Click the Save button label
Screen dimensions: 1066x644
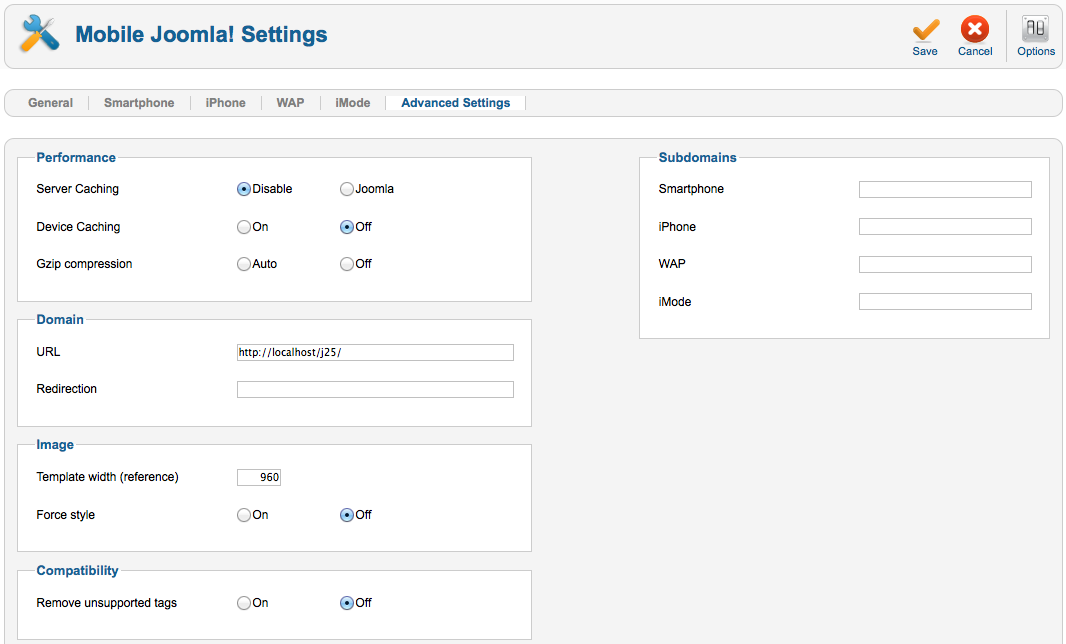(925, 52)
